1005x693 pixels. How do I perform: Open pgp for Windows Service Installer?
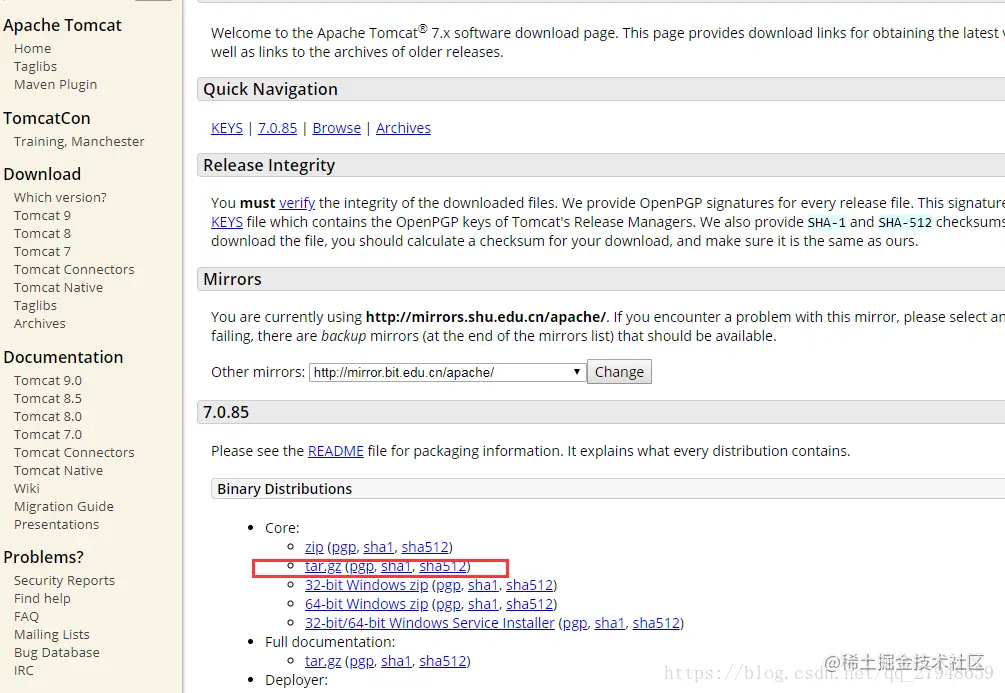tap(575, 624)
